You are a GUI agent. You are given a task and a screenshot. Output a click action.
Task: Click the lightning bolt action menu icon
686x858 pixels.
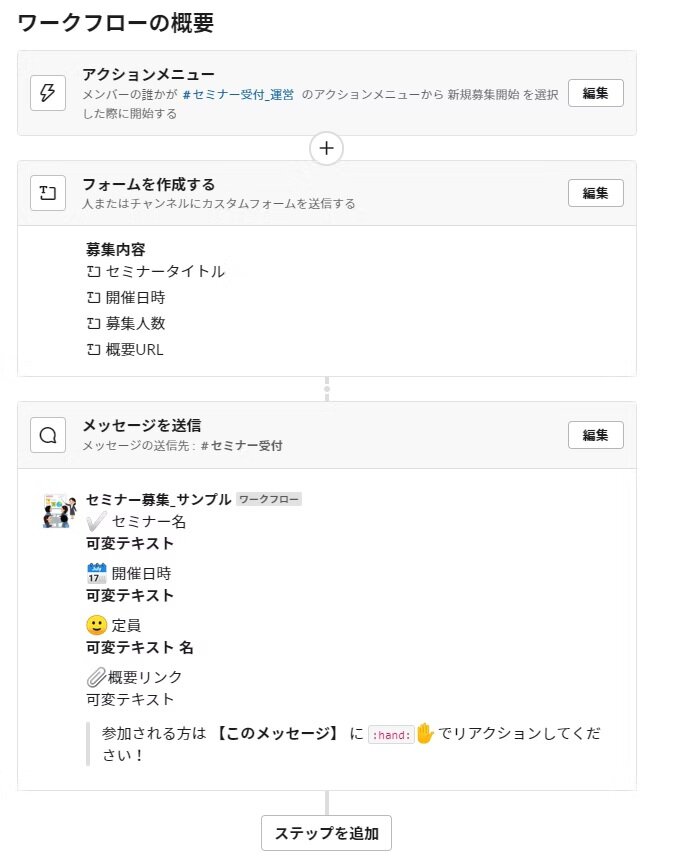click(47, 93)
